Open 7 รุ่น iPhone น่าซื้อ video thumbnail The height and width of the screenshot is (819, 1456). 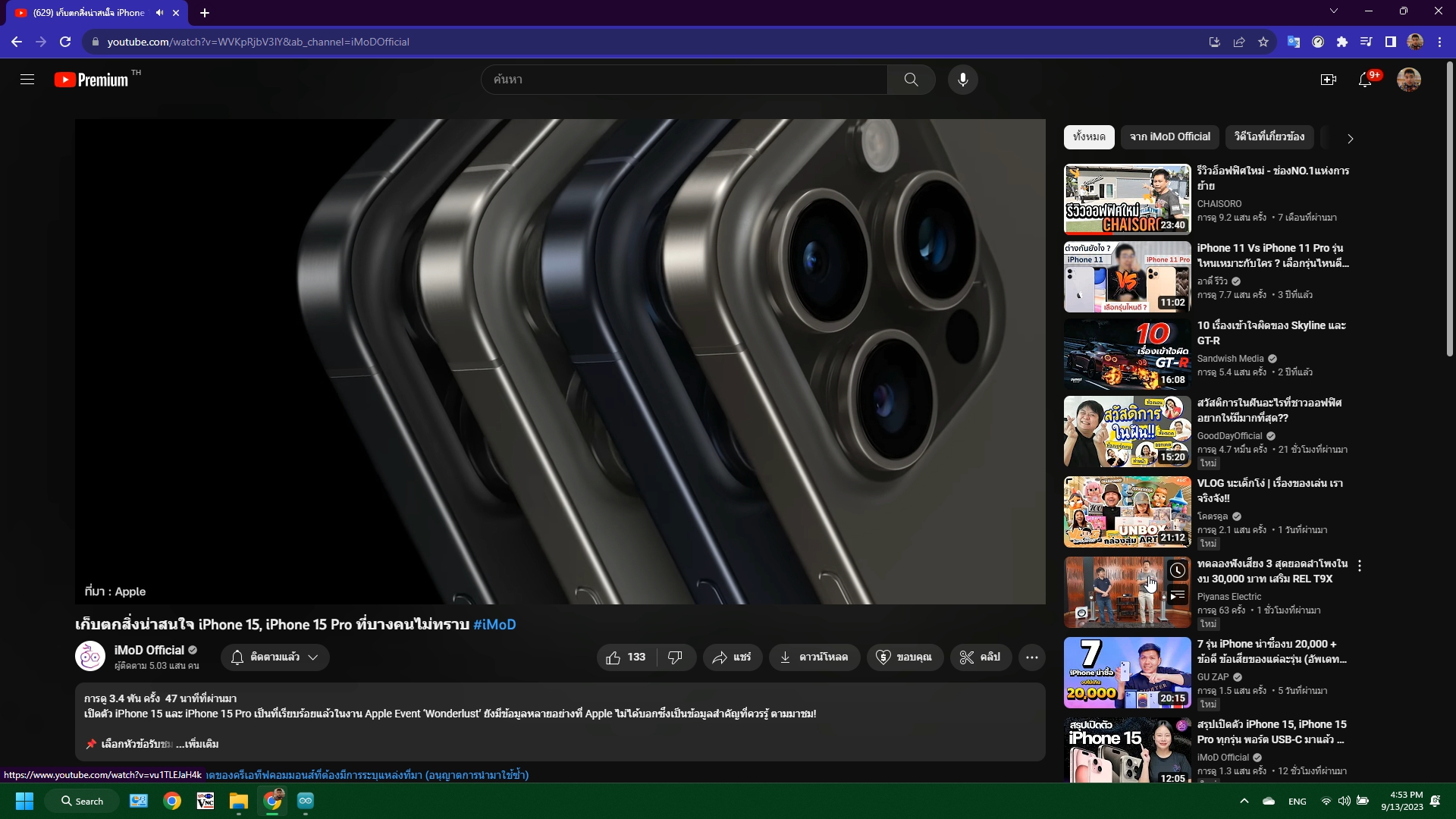(x=1127, y=673)
